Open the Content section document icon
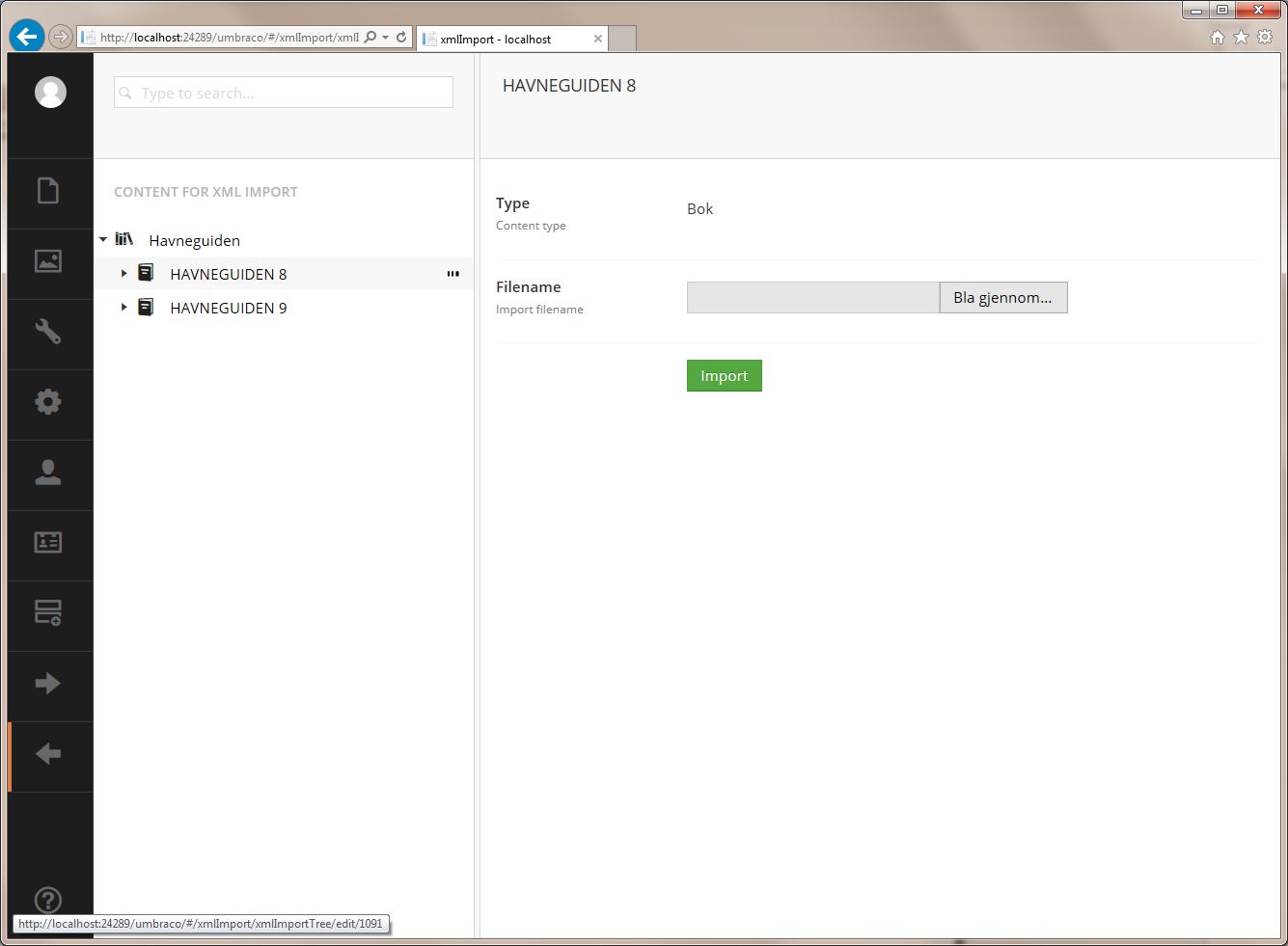Viewport: 1288px width, 946px height. point(48,191)
